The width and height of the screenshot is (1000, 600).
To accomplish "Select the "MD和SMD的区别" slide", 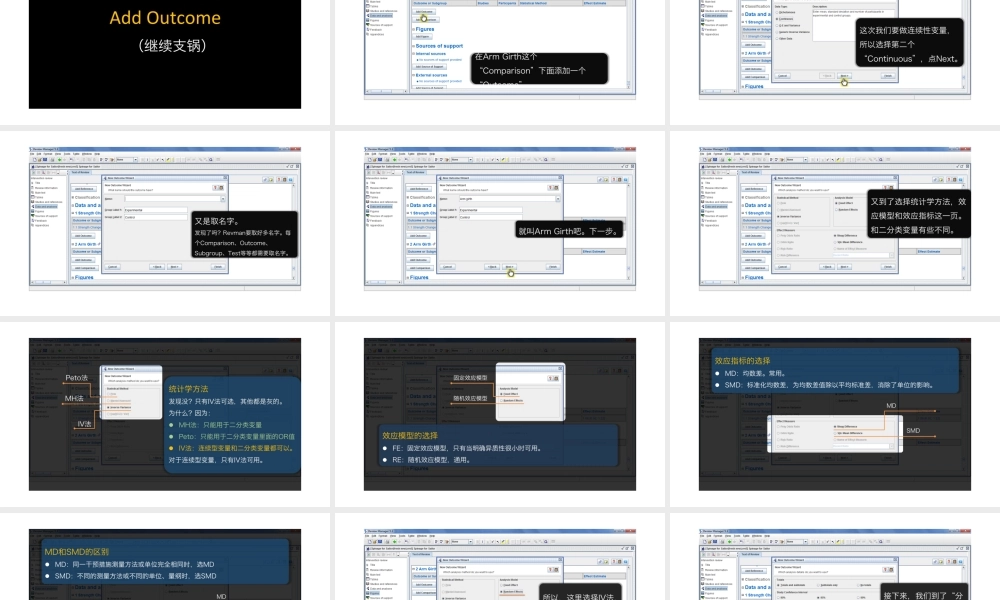I will [x=165, y=565].
